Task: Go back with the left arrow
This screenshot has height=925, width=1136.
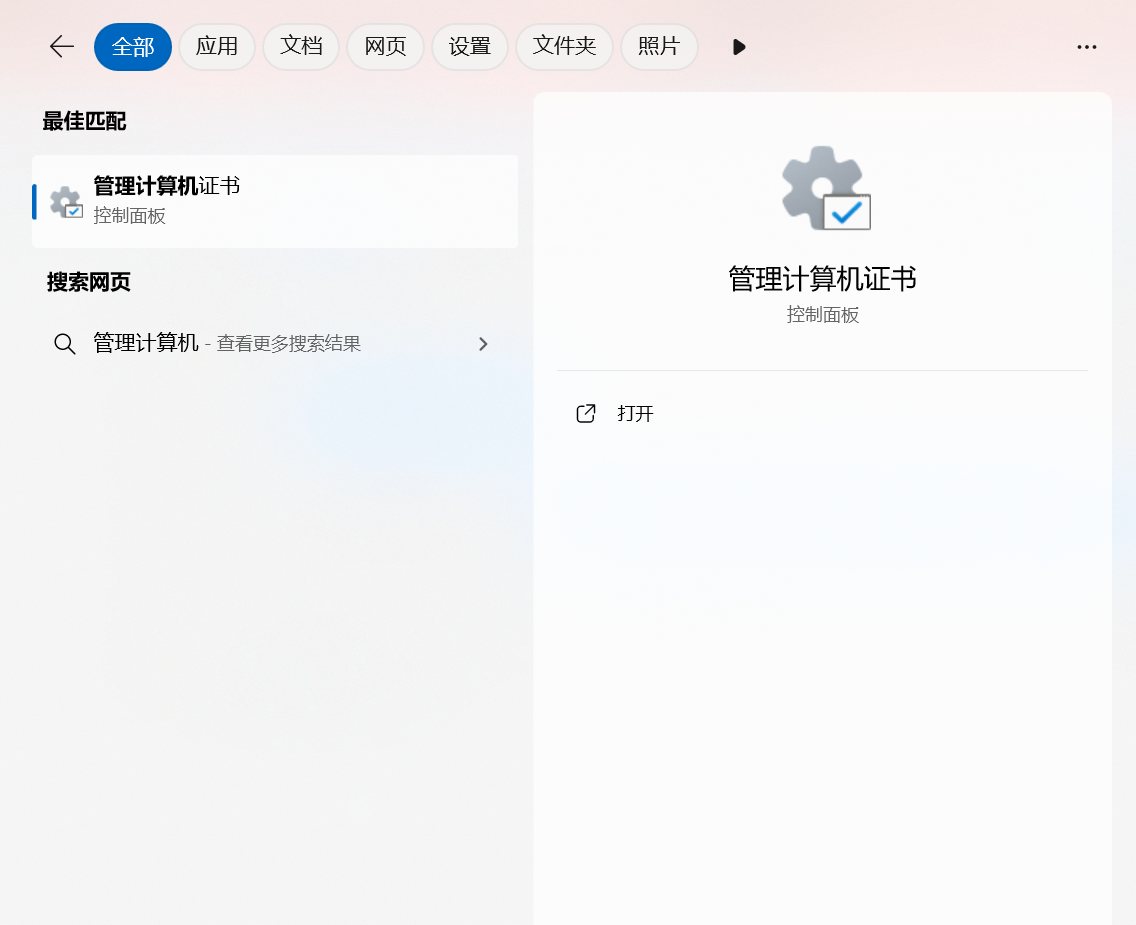Action: [x=62, y=47]
